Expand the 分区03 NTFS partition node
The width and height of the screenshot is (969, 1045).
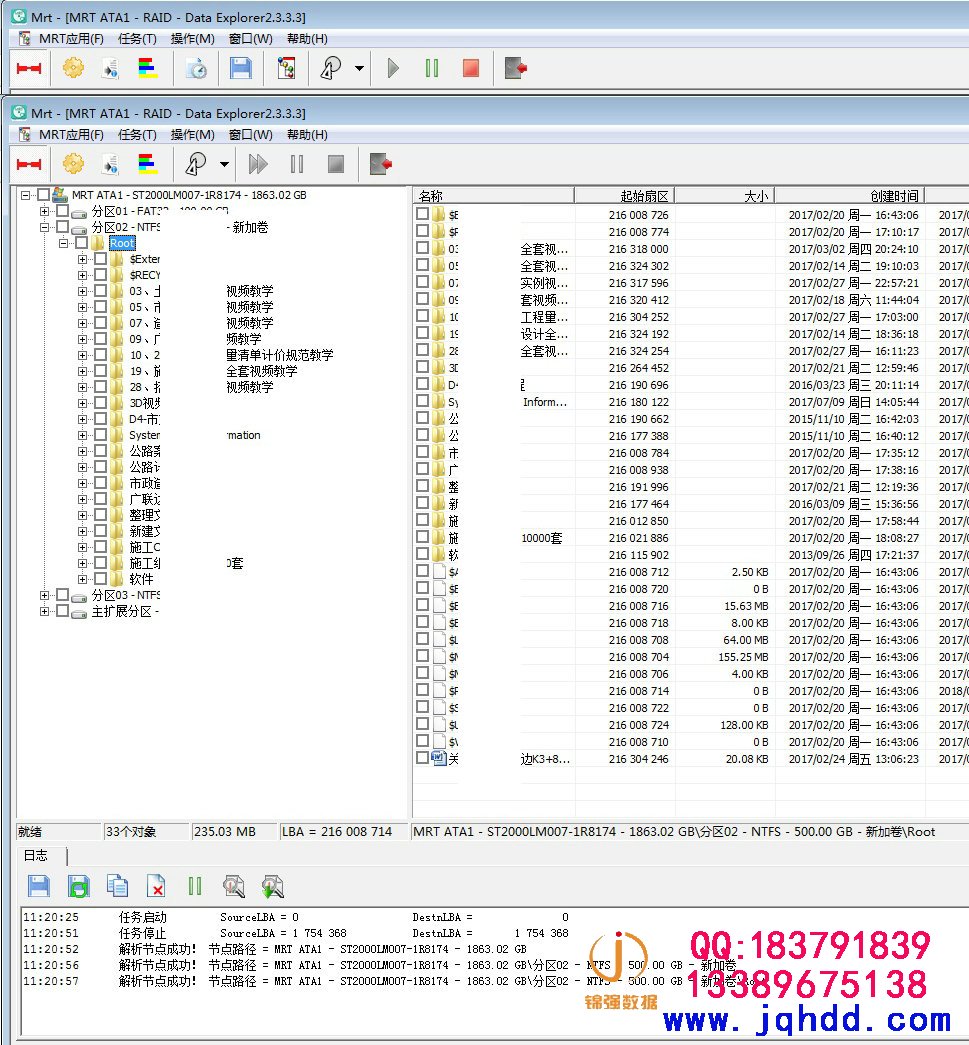[44, 595]
